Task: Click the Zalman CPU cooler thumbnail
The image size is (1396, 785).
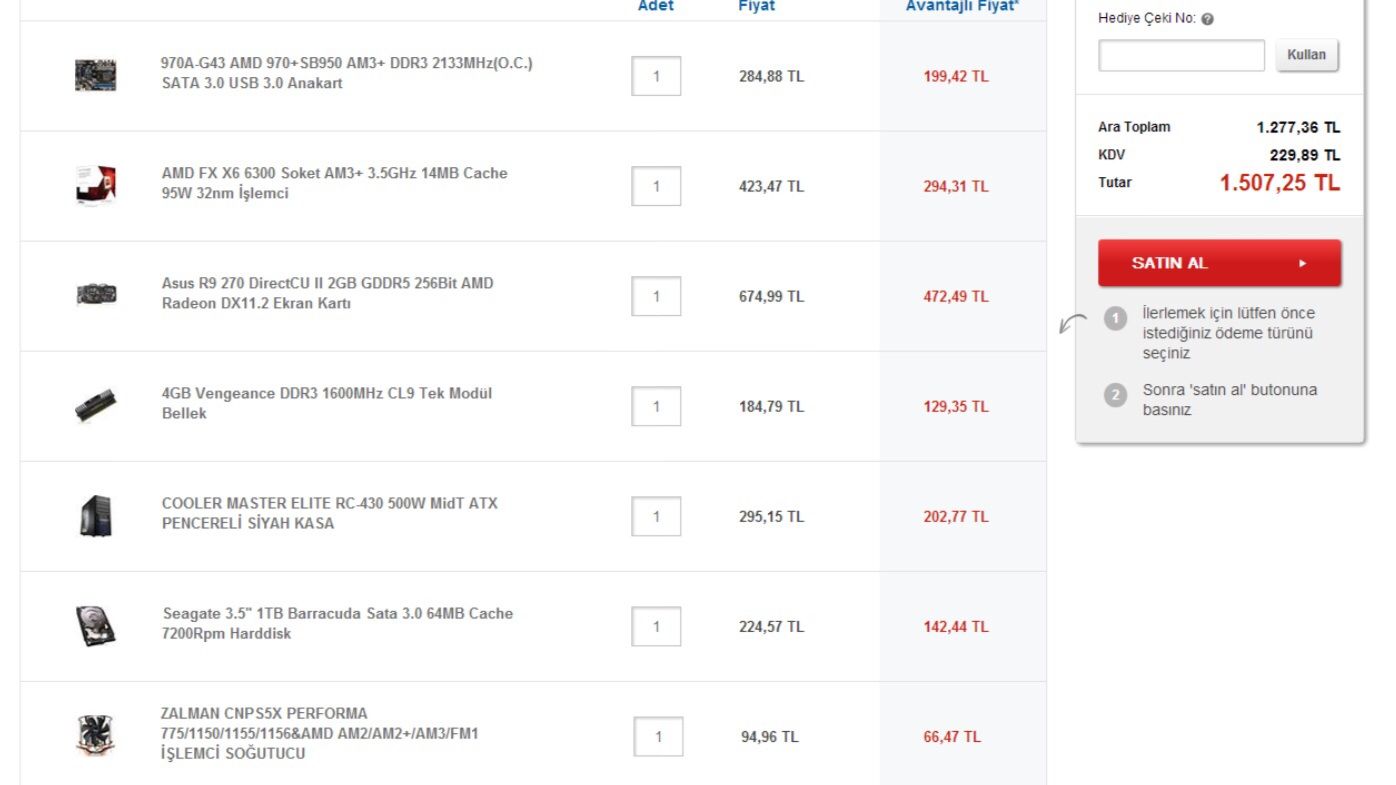Action: point(96,735)
